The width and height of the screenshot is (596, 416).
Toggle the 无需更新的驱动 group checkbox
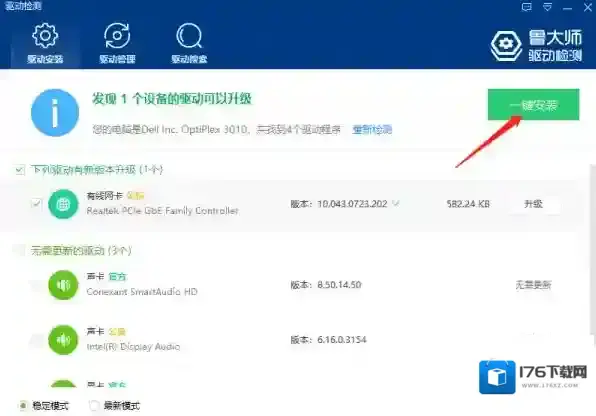click(20, 251)
